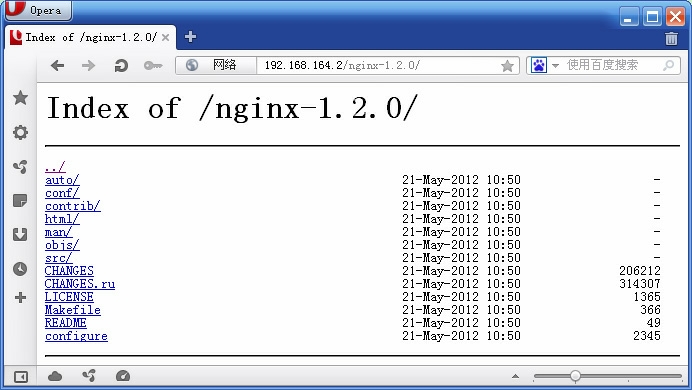Image resolution: width=692 pixels, height=390 pixels.
Task: Click the file size value 1365
Action: pos(647,297)
